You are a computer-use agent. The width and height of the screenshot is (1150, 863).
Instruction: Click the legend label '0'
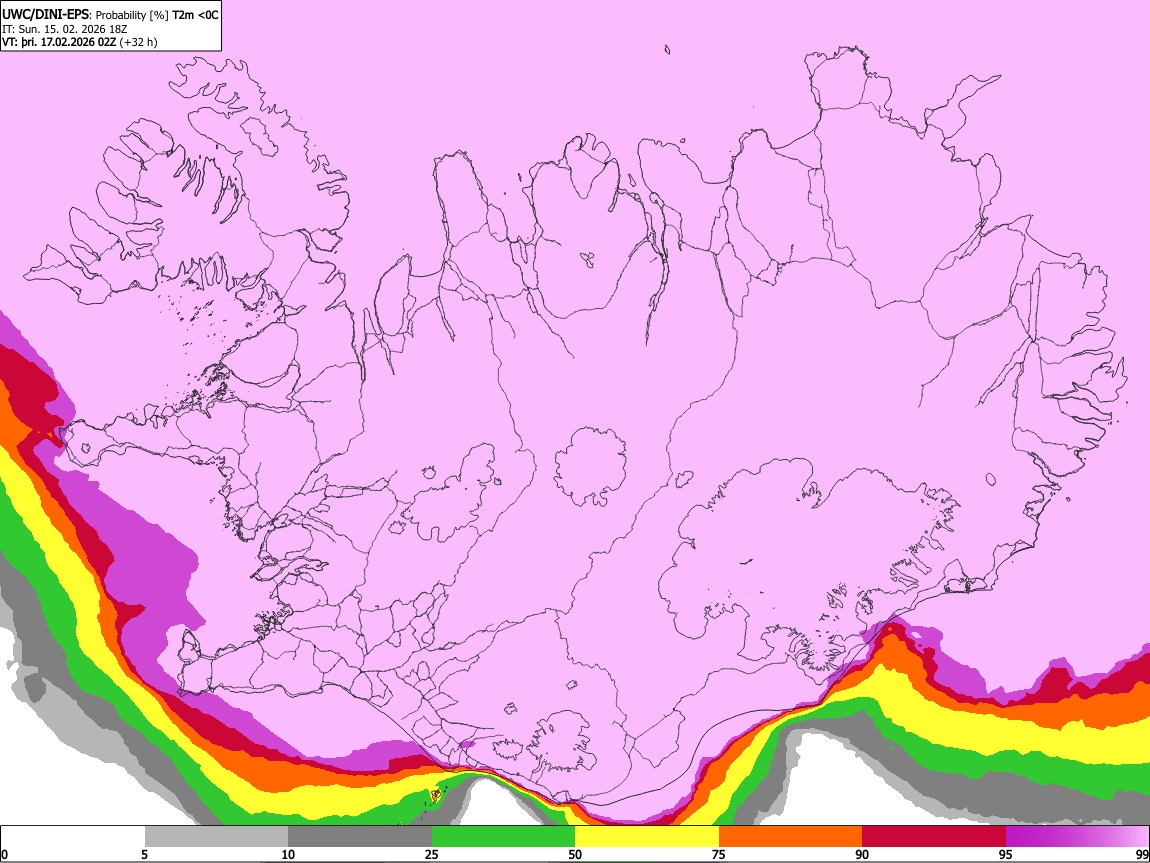[x=4, y=855]
